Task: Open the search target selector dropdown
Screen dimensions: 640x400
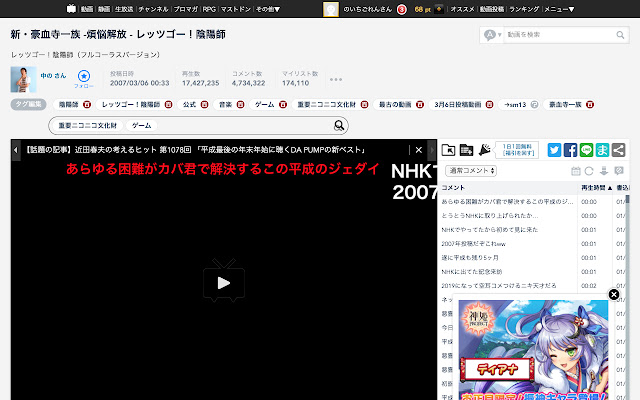Action: [x=492, y=35]
